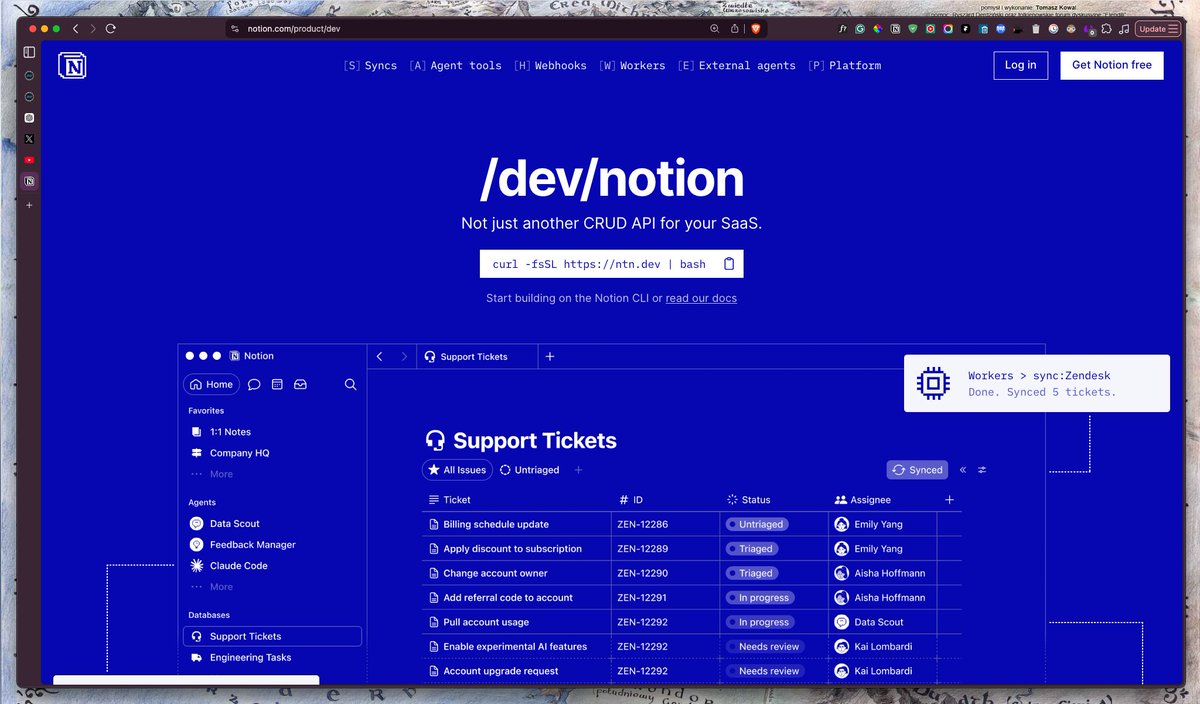1200x704 pixels.
Task: Switch to the X vertical tab
Action: [x=29, y=139]
